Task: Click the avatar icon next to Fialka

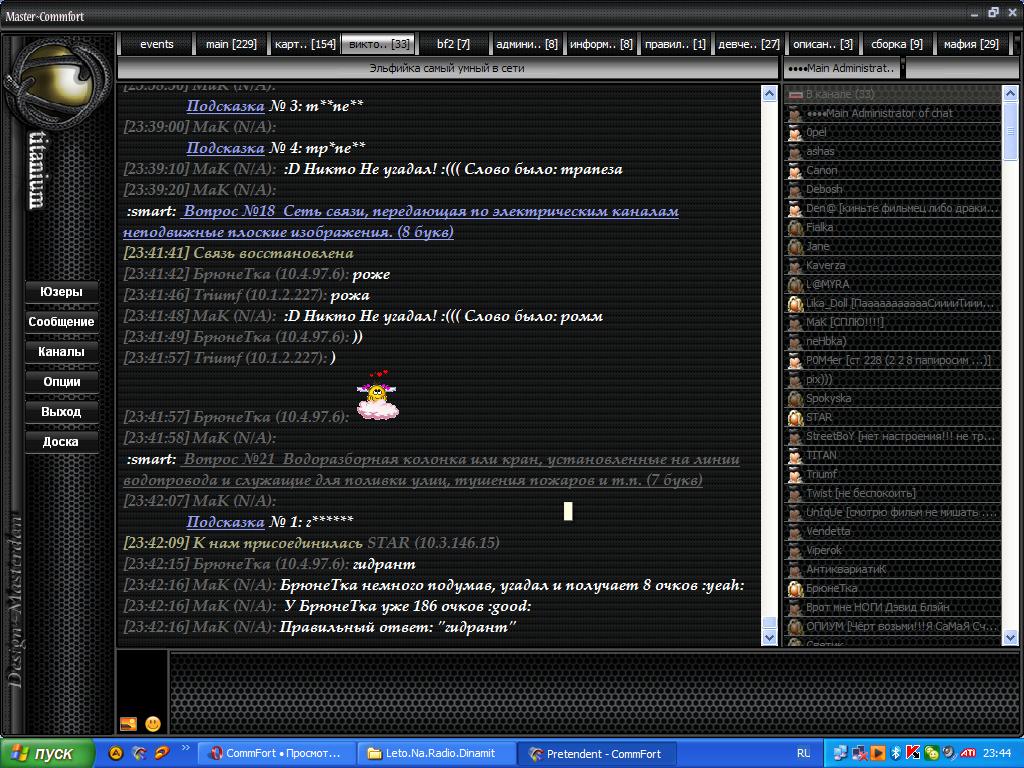Action: (x=795, y=228)
